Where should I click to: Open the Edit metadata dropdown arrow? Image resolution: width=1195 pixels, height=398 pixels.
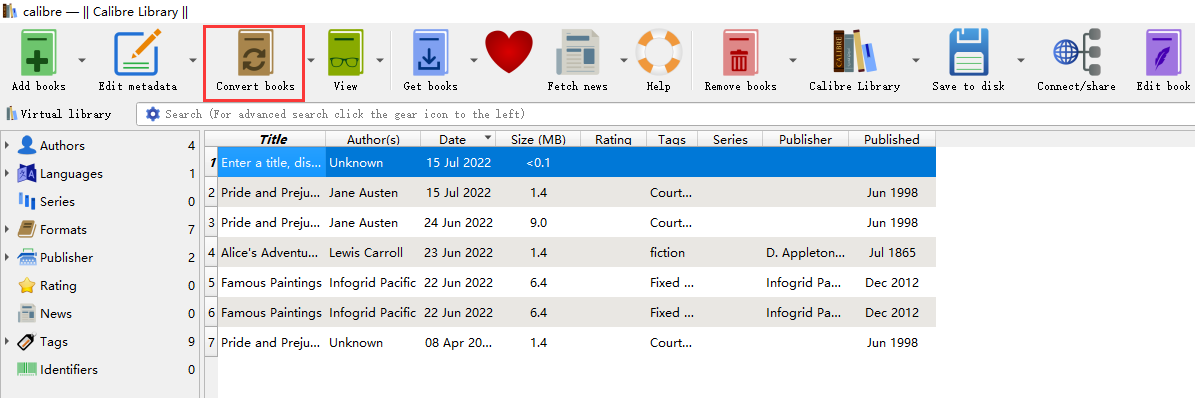click(x=193, y=59)
